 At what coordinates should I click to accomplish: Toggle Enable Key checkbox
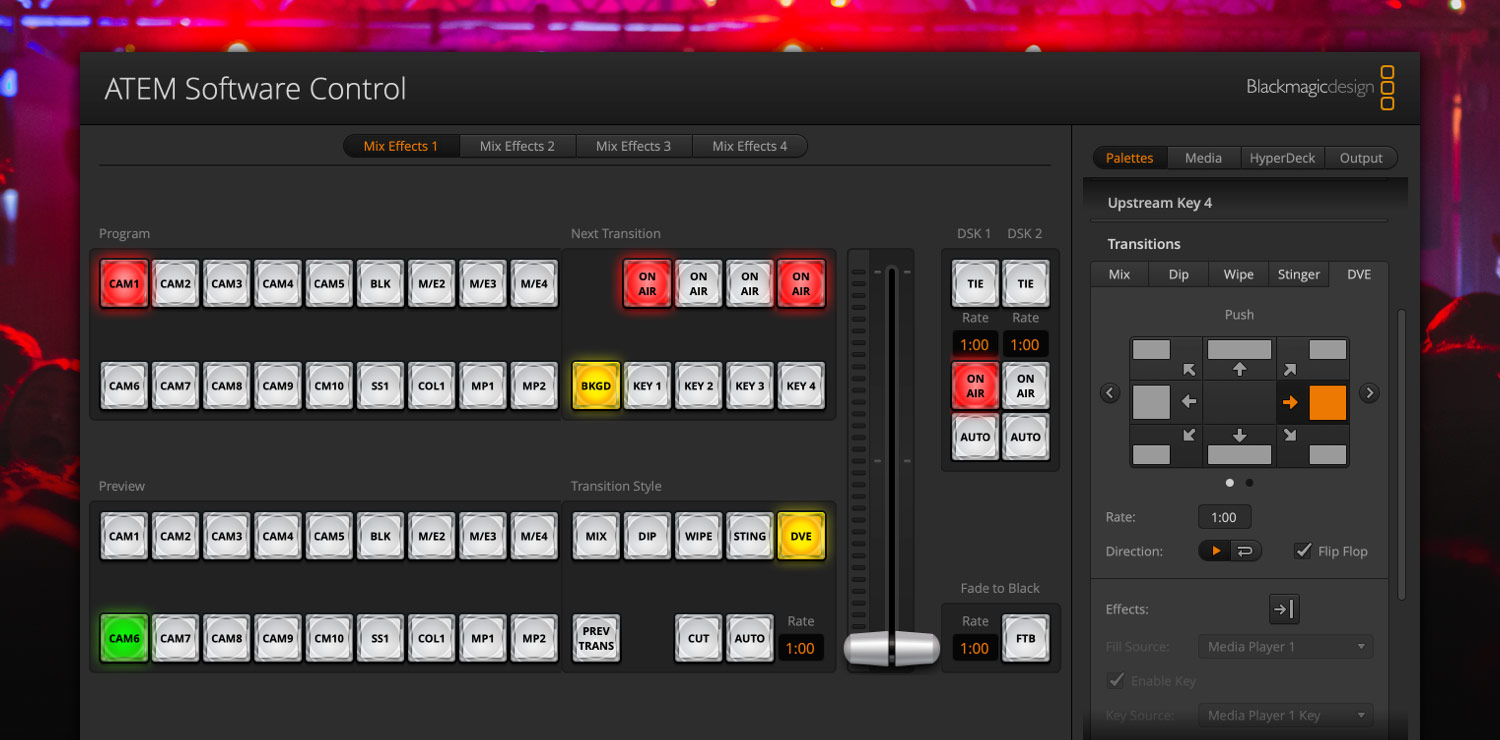click(x=1116, y=681)
